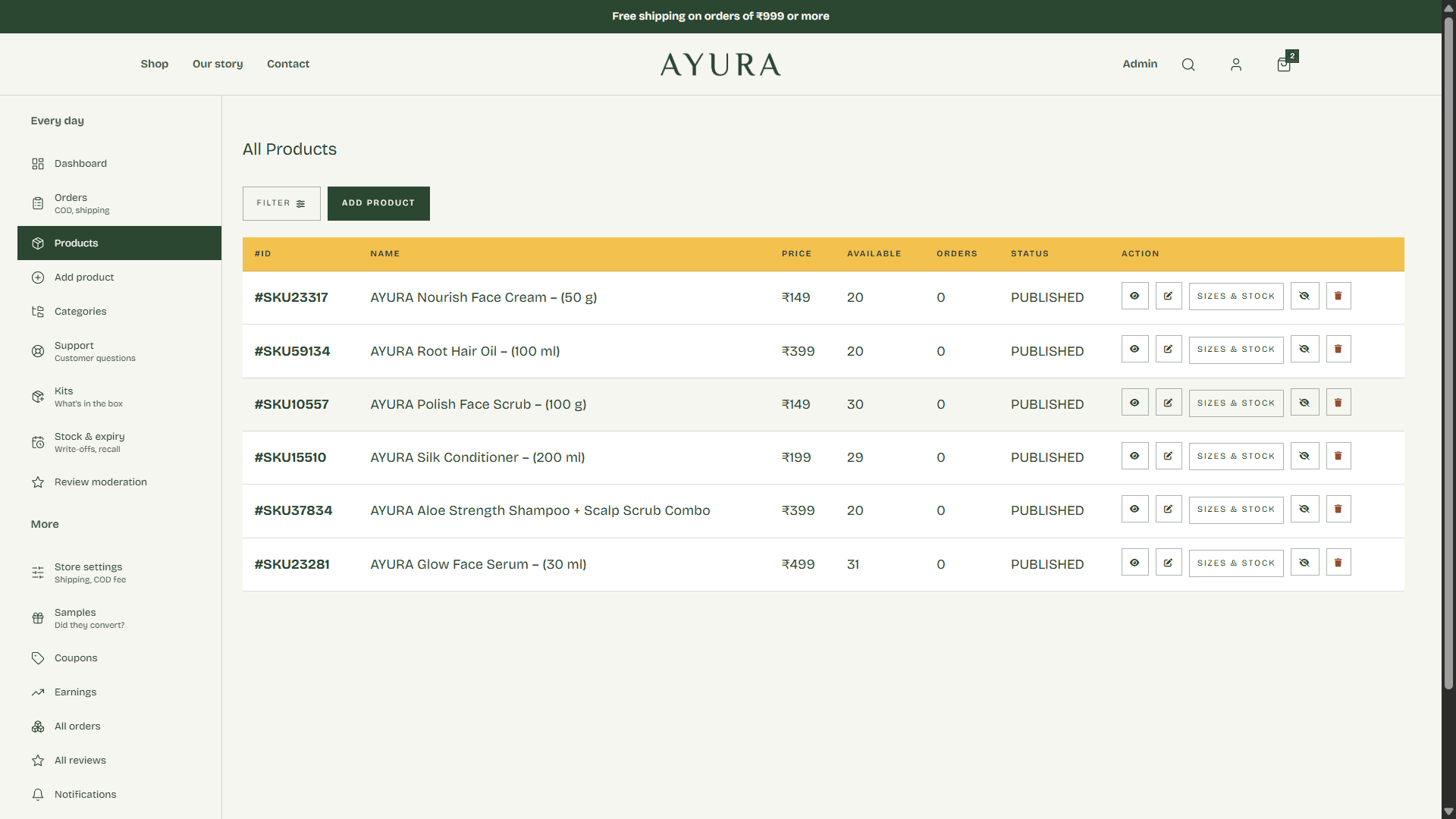Open Store settings in sidebar

click(119, 573)
